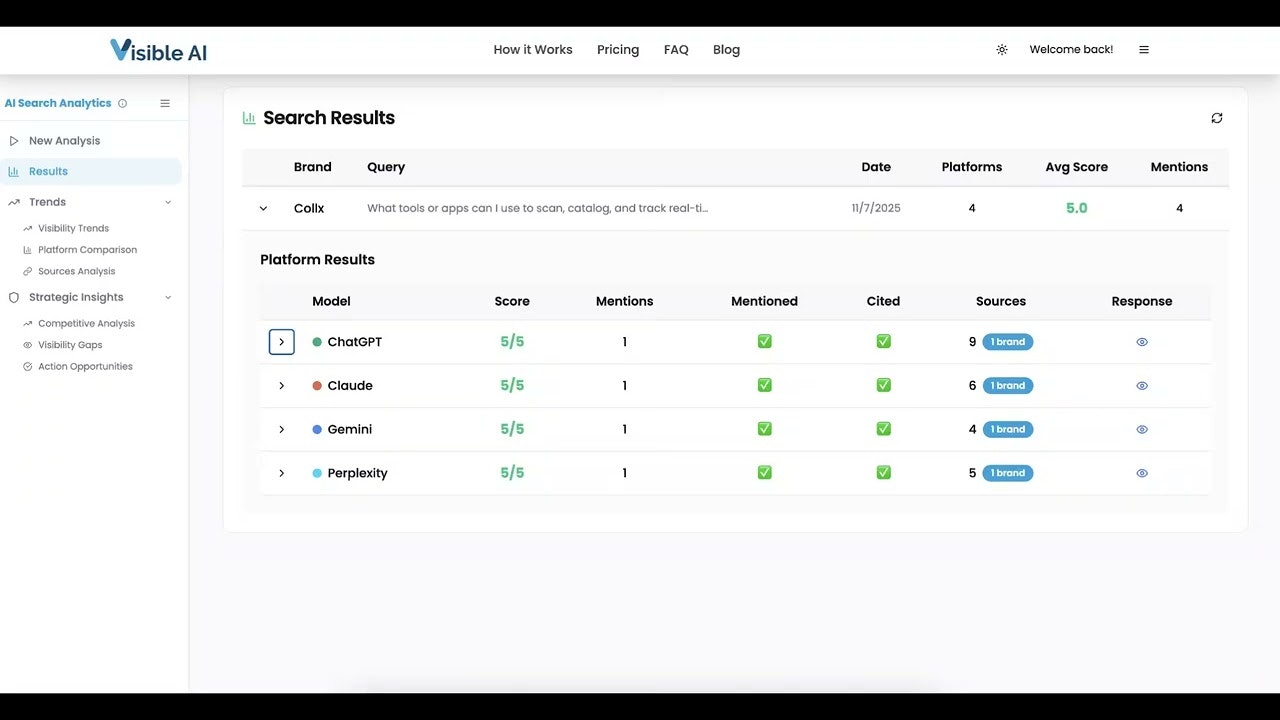1280x720 pixels.
Task: Open Visibility Gaps under Strategic Insights
Action: click(x=70, y=344)
